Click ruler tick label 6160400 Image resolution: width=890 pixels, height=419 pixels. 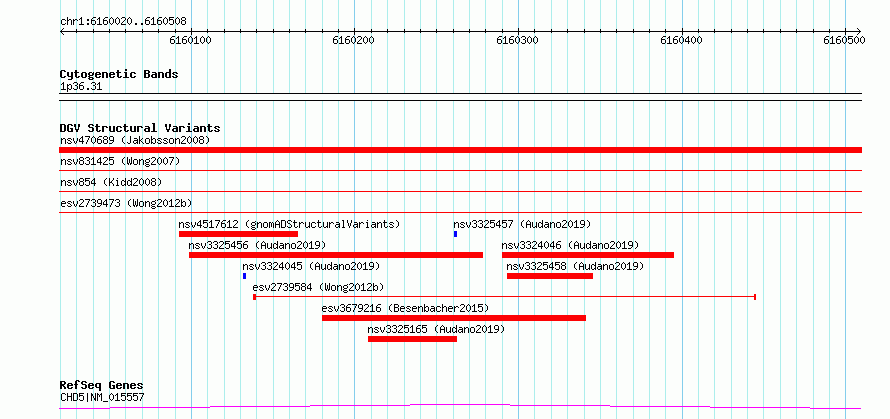(681, 40)
